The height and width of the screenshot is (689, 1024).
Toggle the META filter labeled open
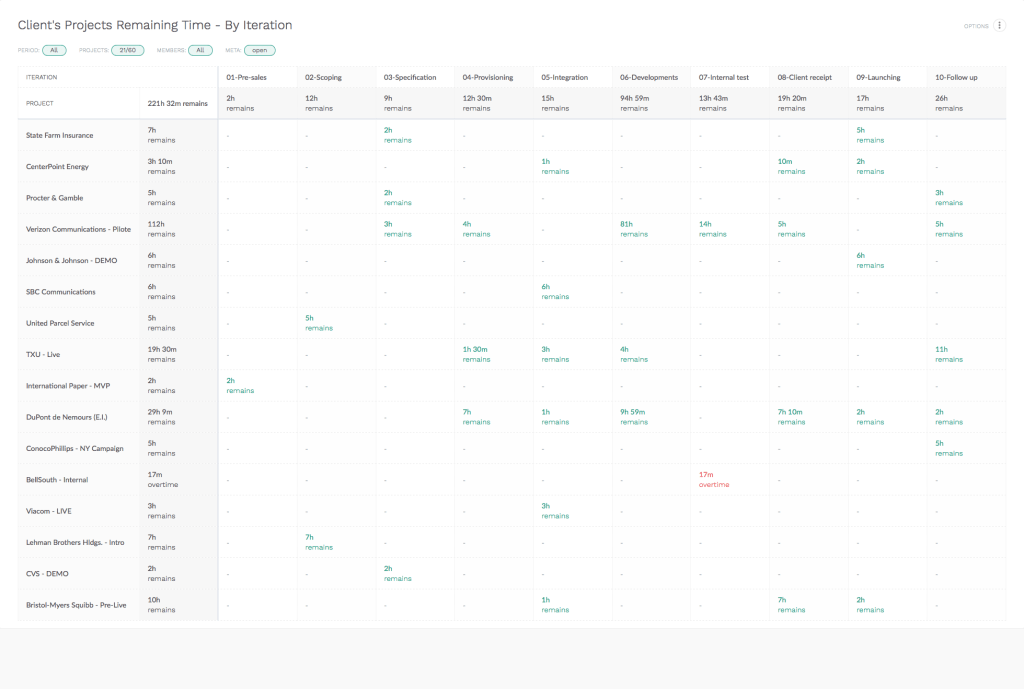pos(259,49)
